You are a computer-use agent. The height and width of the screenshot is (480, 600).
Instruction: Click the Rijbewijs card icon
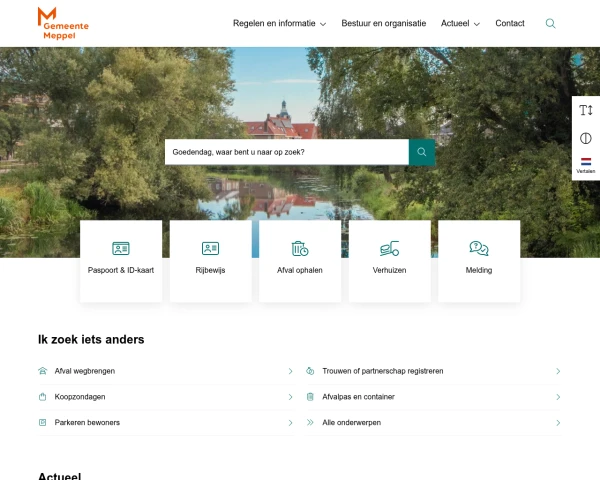210,248
